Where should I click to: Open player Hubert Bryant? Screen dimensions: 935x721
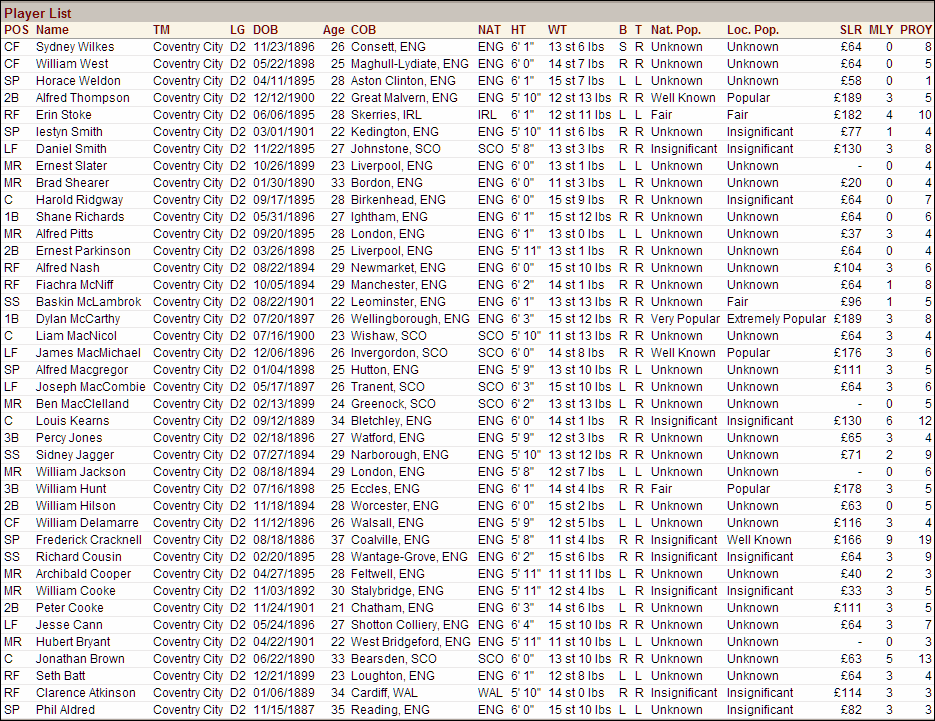[73, 642]
